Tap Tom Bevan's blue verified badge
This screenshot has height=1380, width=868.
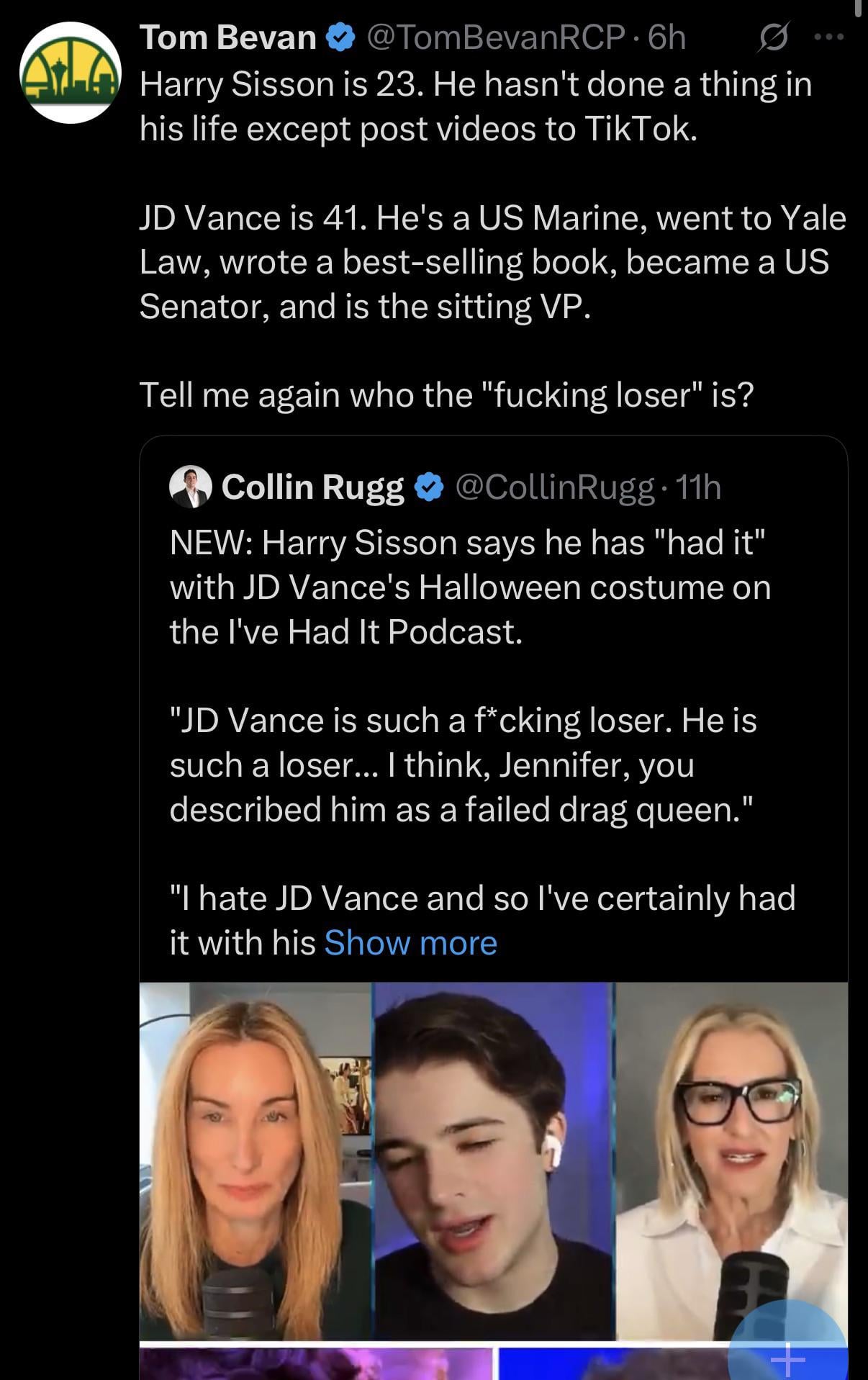point(341,37)
